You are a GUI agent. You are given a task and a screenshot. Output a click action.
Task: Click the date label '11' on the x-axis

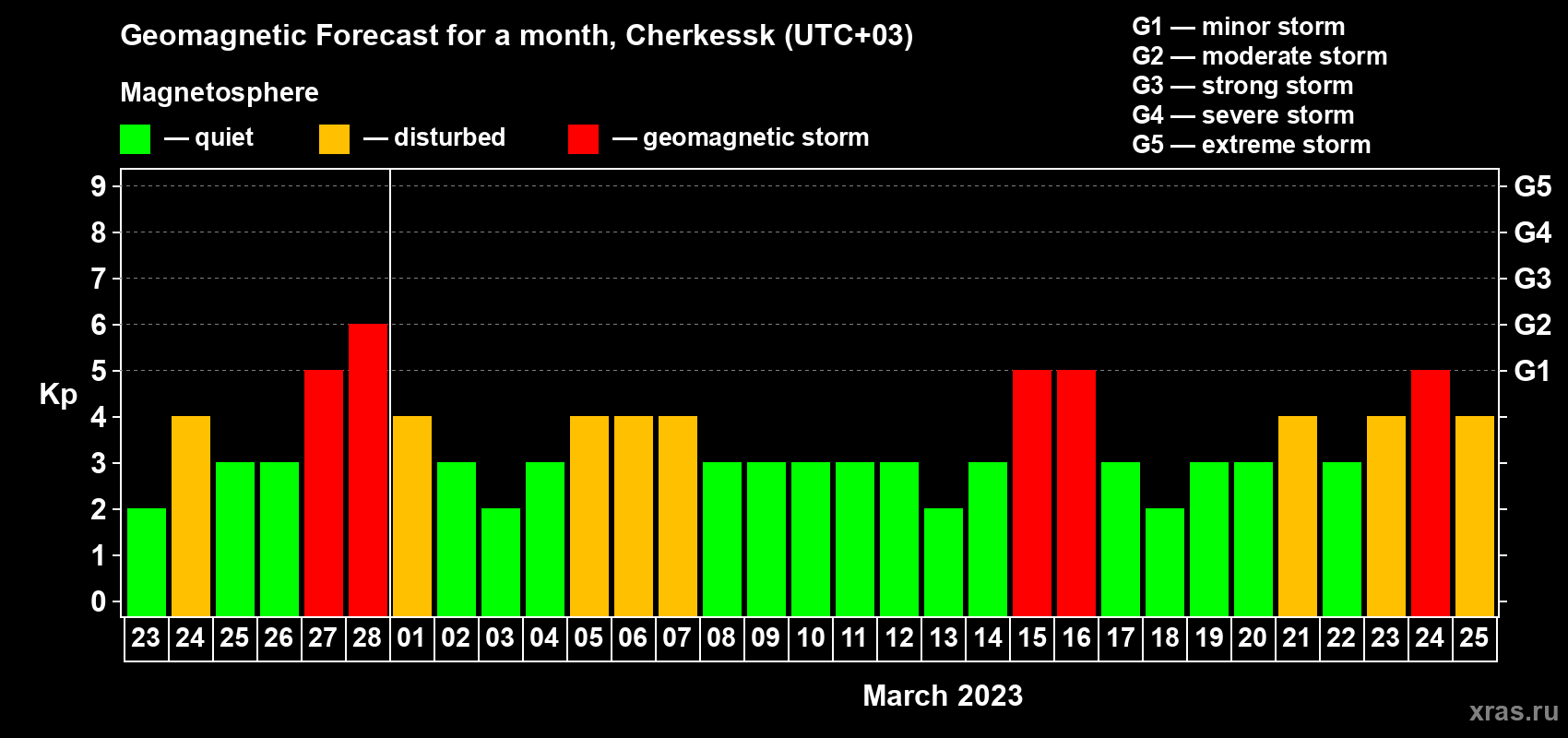[854, 638]
